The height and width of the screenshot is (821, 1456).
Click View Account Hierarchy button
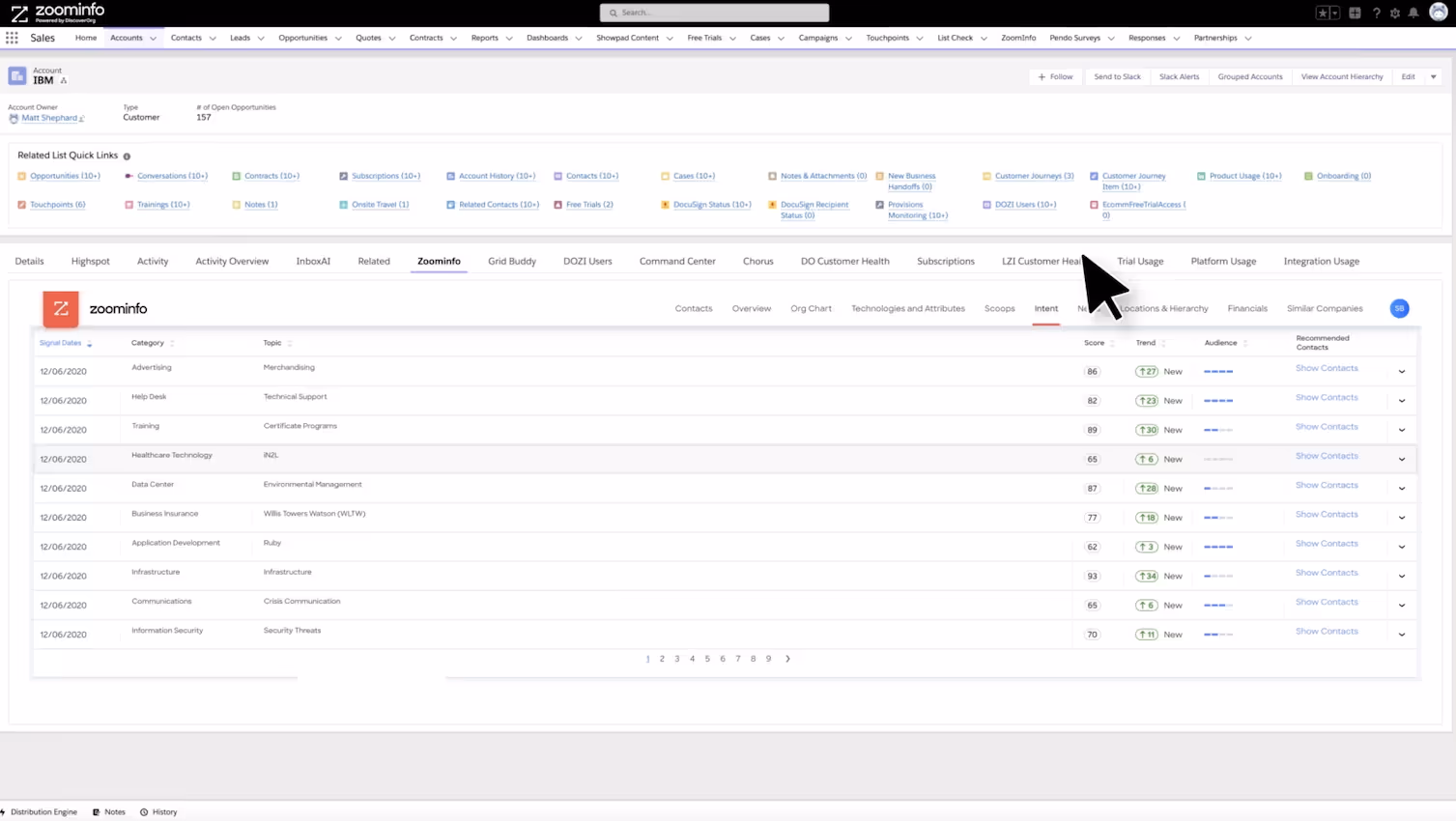[x=1342, y=76]
